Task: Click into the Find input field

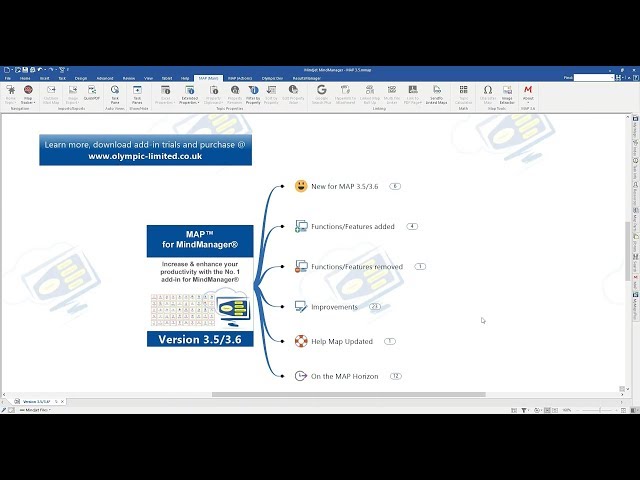Action: pyautogui.click(x=592, y=78)
